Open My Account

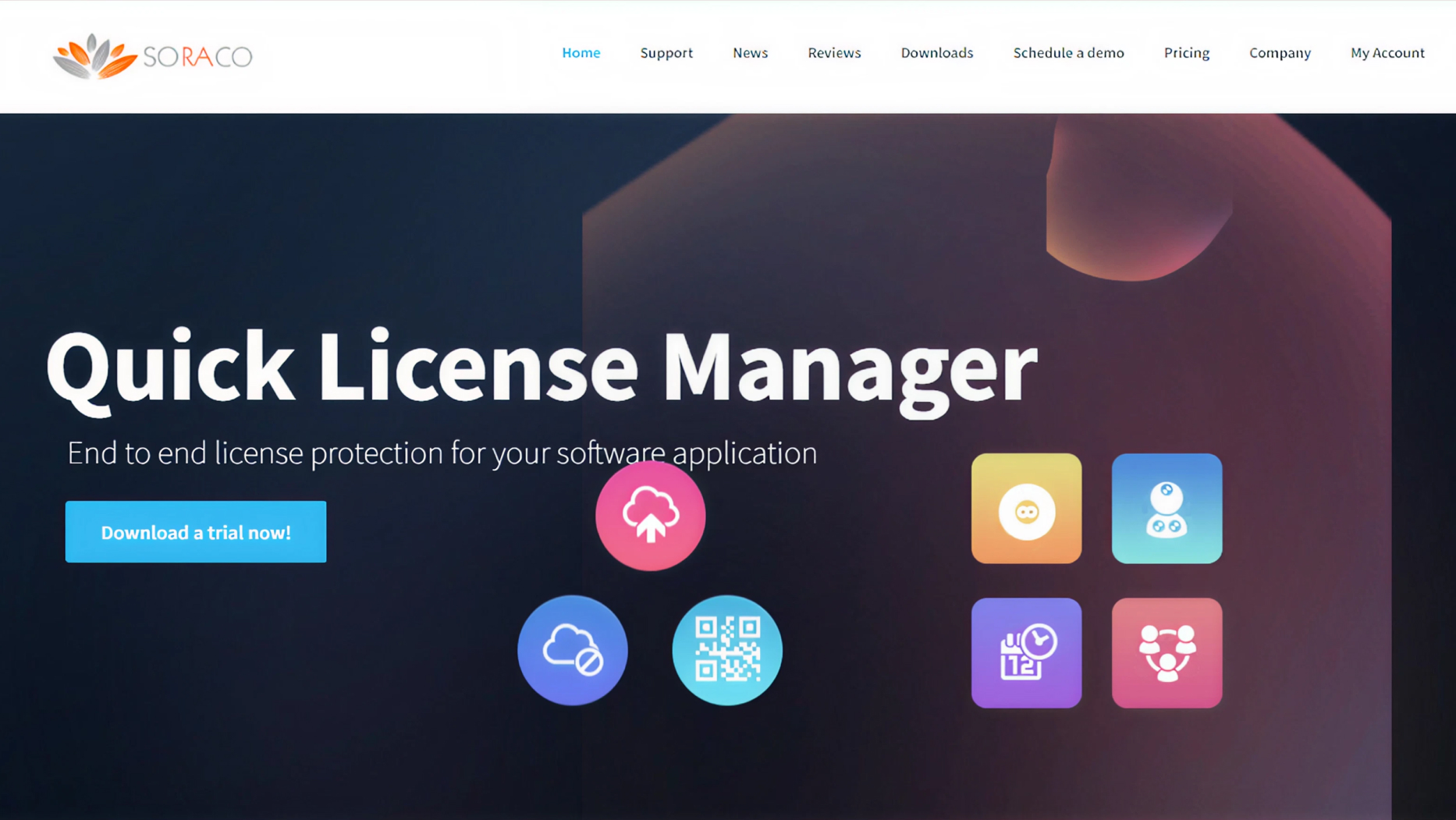tap(1387, 53)
